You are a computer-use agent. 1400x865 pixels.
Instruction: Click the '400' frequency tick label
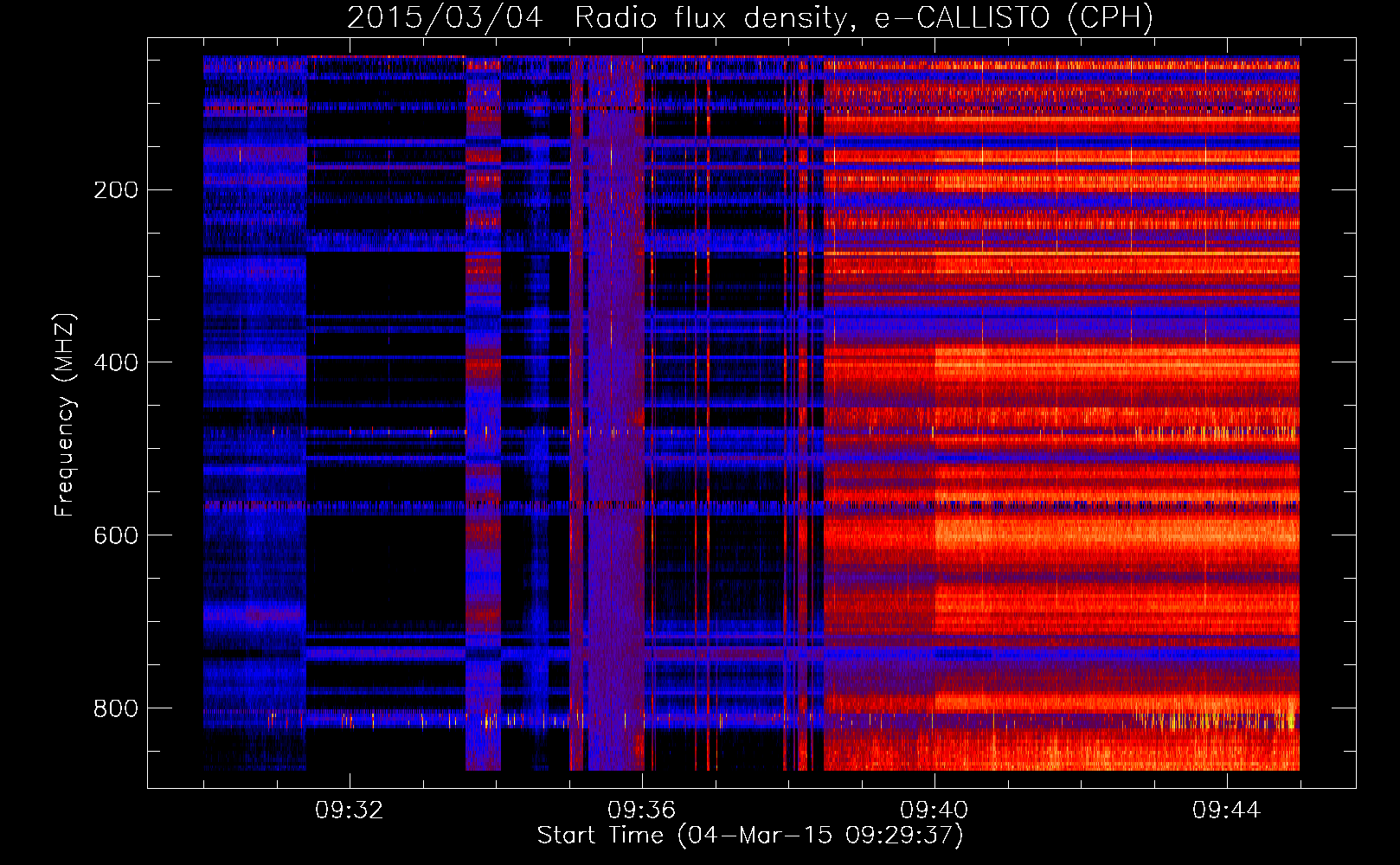coord(116,363)
